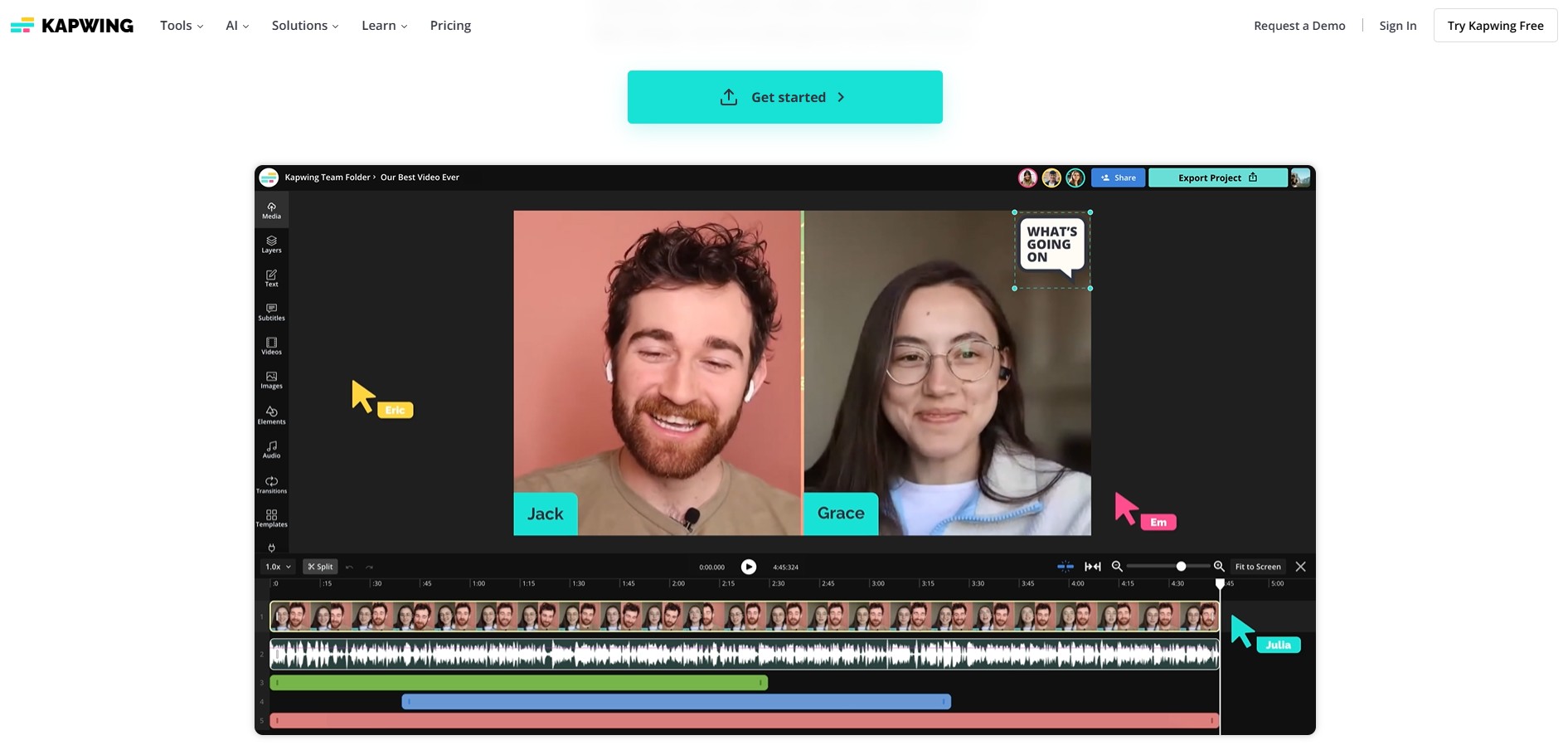The height and width of the screenshot is (745, 1568).
Task: Open the 1.0x playback speed dropdown
Action: point(278,567)
